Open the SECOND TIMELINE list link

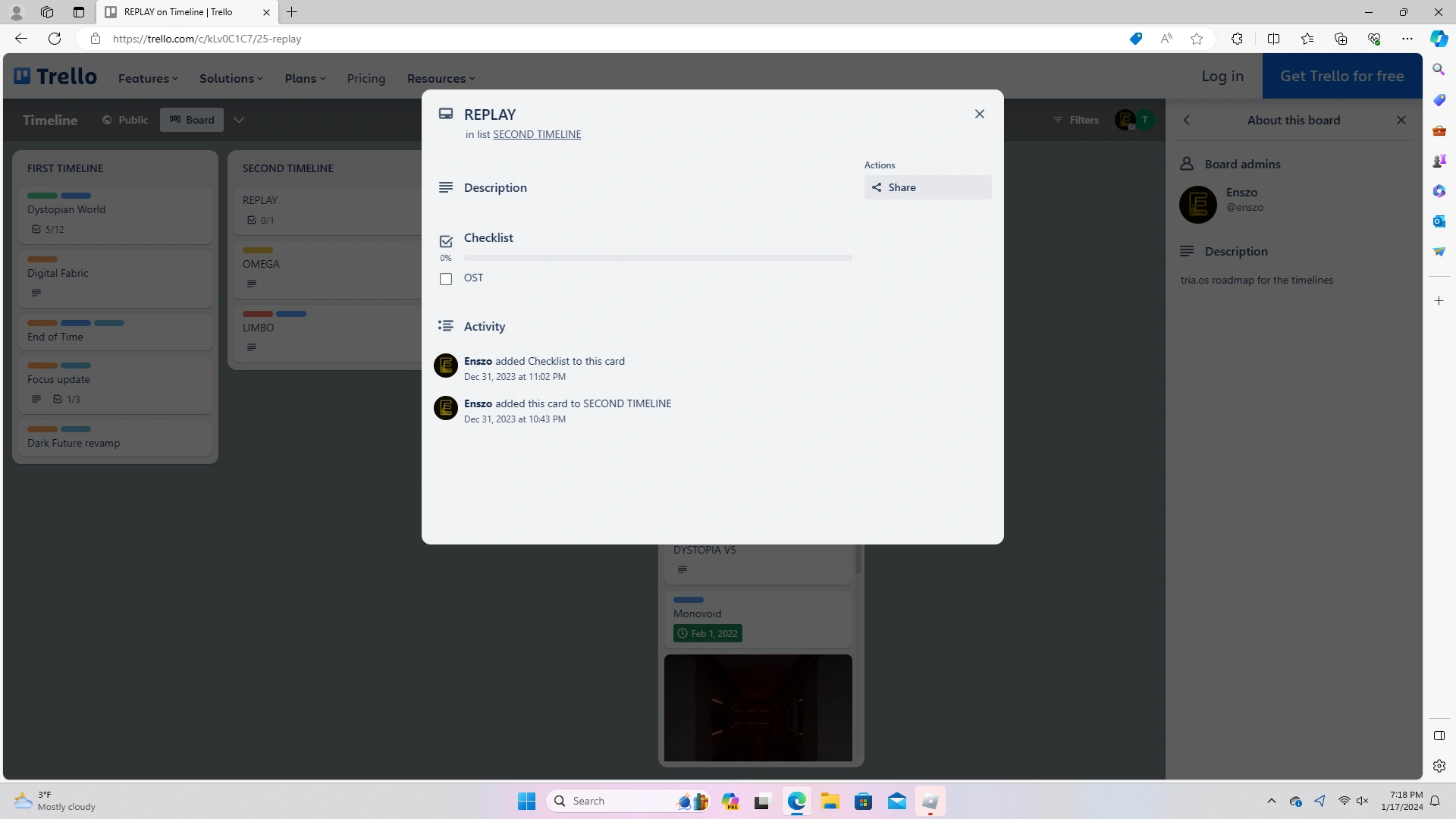[537, 134]
